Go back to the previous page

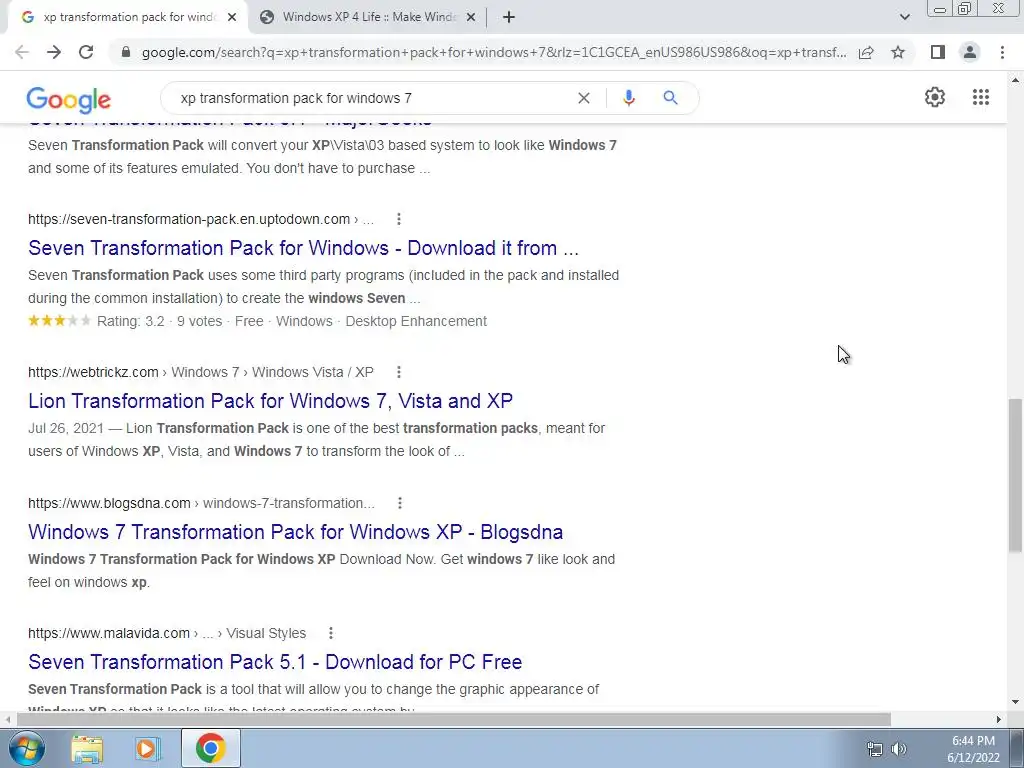22,52
